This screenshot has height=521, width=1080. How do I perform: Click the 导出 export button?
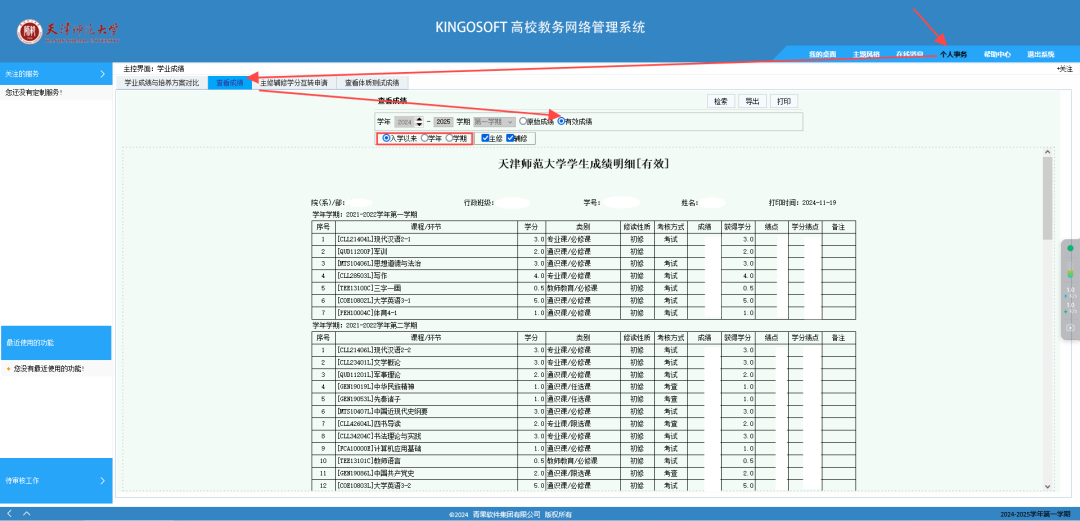point(752,101)
